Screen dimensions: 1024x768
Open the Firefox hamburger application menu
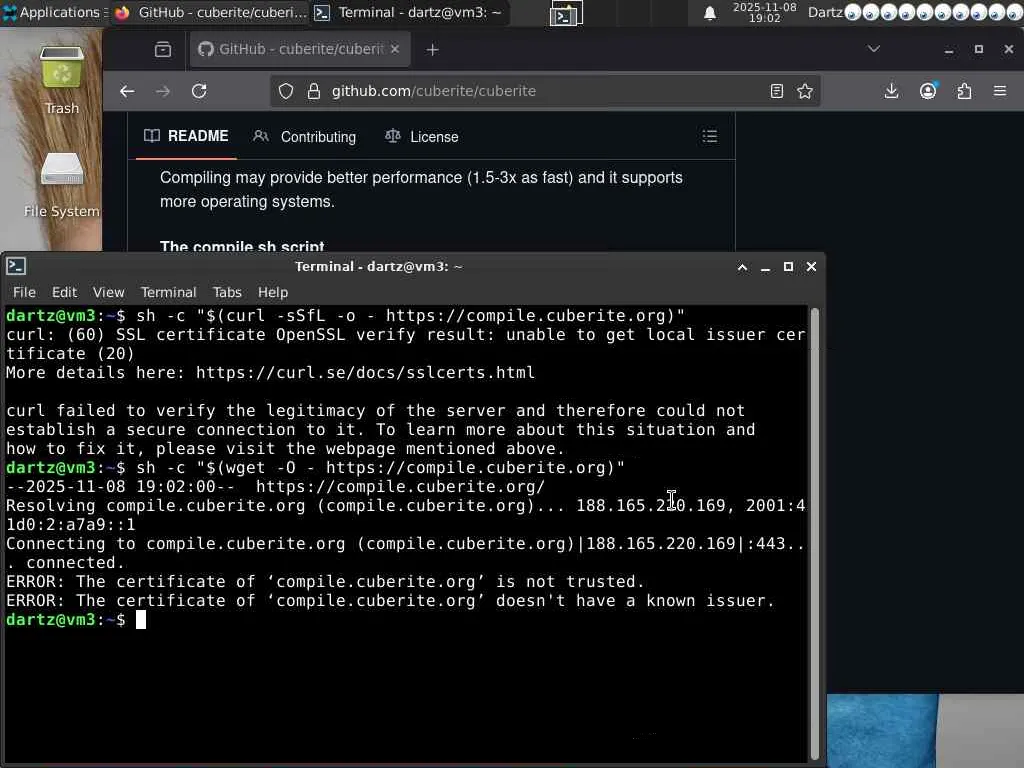(x=1000, y=91)
